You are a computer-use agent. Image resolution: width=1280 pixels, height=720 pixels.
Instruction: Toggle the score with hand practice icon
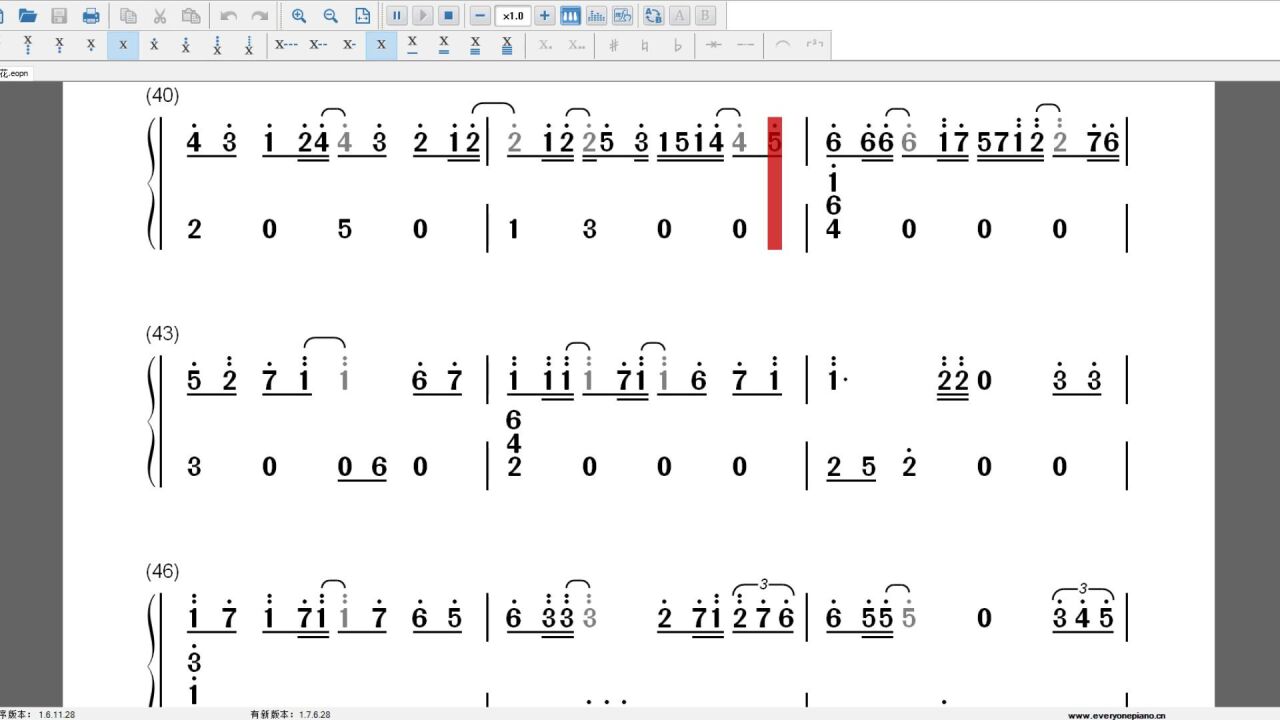click(623, 15)
